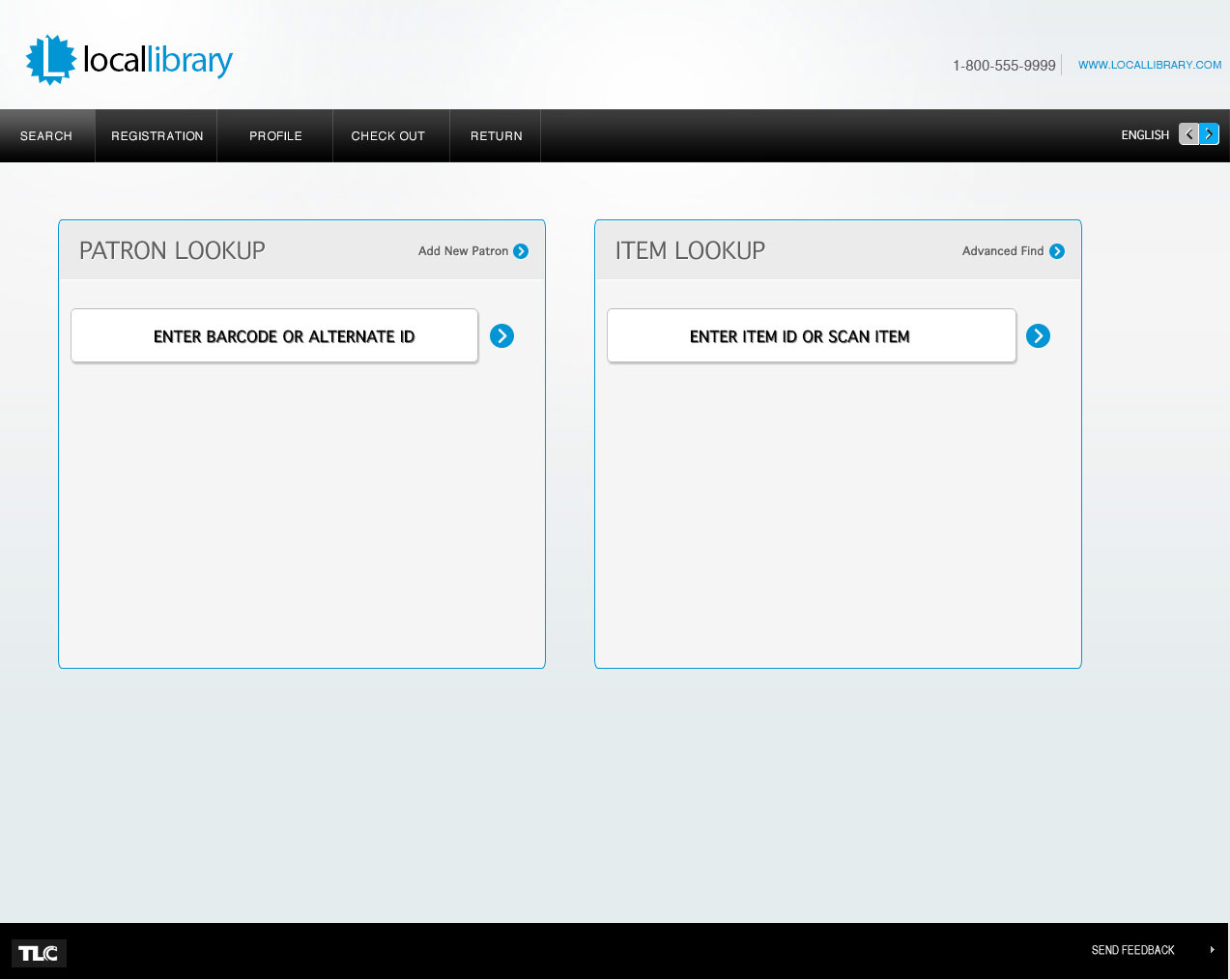The height and width of the screenshot is (980, 1230).
Task: Submit patron lookup with the blue arrow button
Action: click(x=501, y=335)
